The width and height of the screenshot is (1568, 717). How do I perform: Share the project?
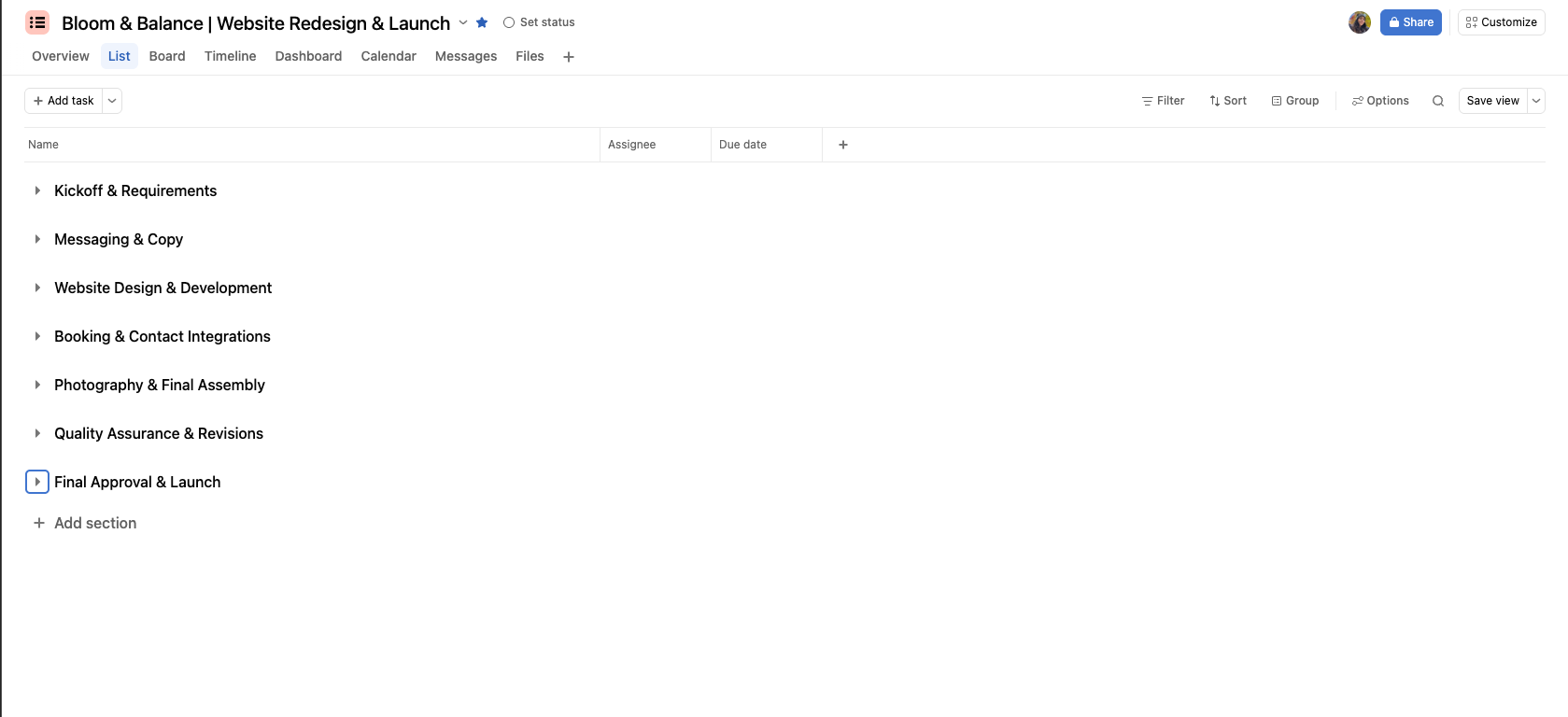[1411, 22]
